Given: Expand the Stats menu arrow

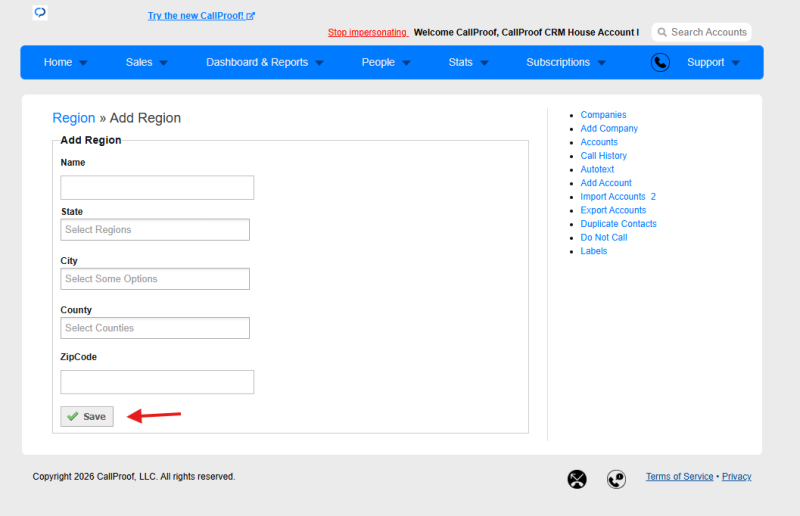Looking at the screenshot, I should pos(485,63).
